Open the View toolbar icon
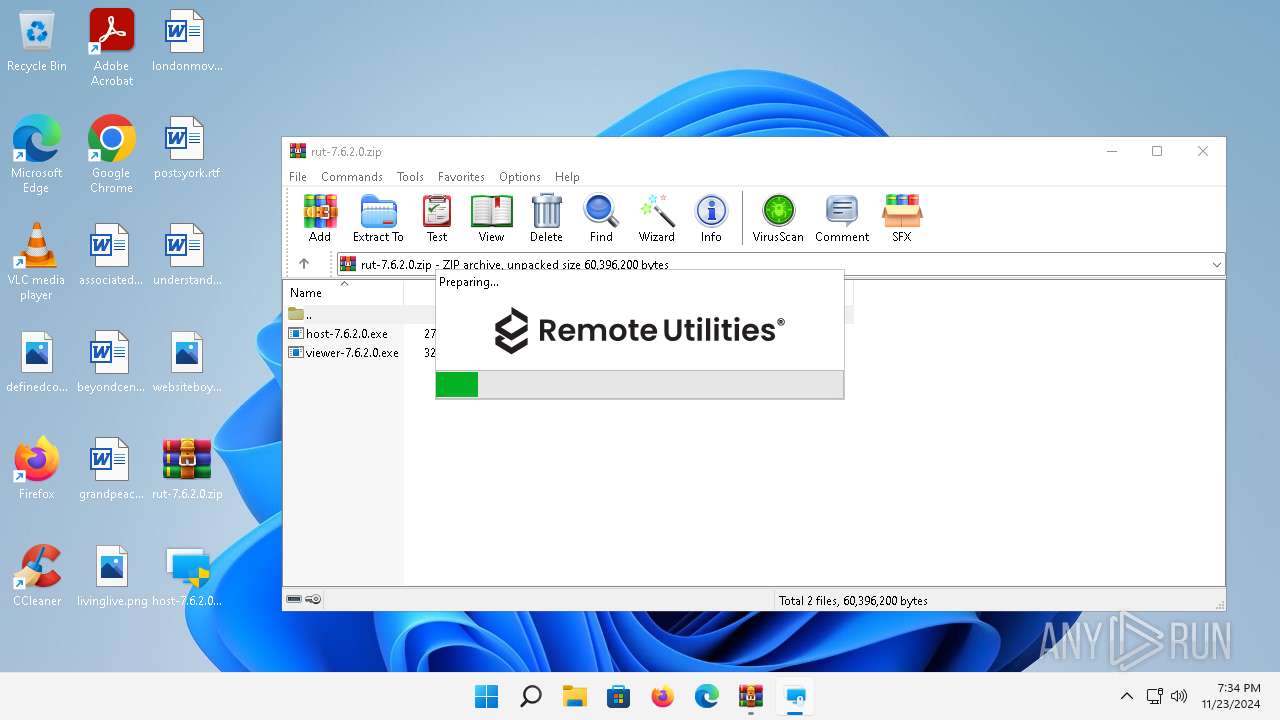1280x720 pixels. 491,218
